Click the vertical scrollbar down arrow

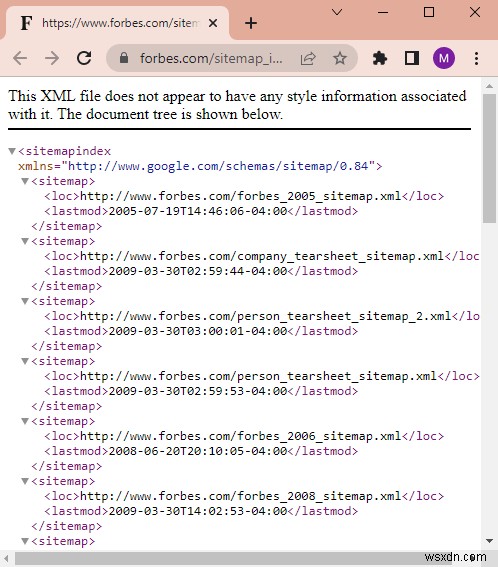click(489, 541)
